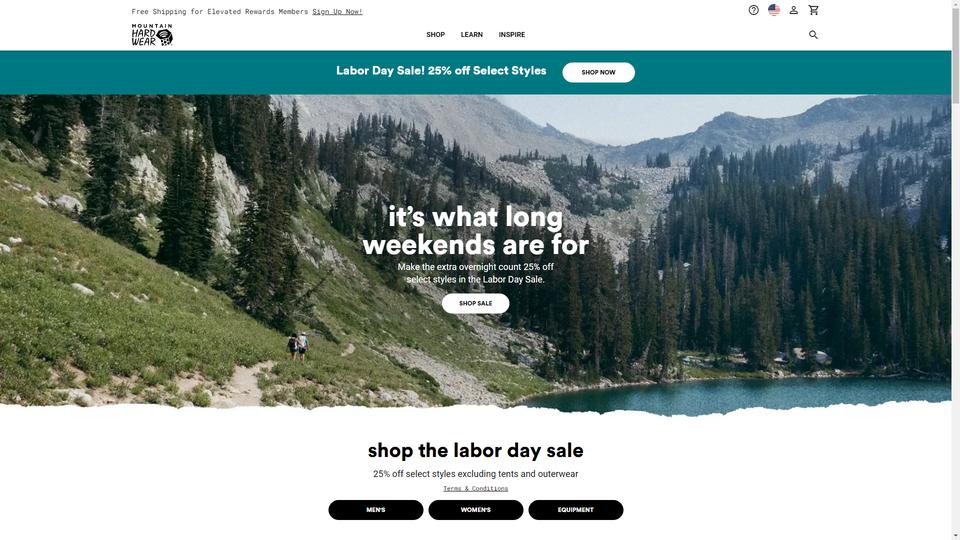
Task: Open the account profile icon
Action: pyautogui.click(x=793, y=10)
